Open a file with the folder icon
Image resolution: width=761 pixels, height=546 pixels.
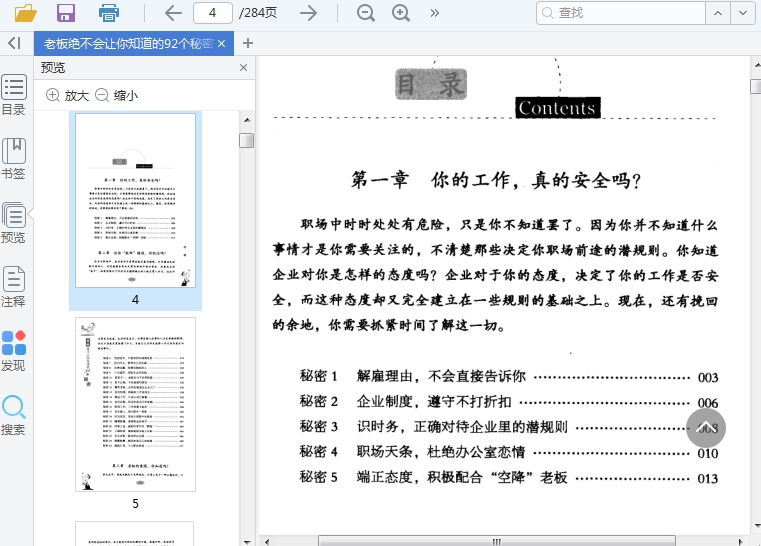tap(26, 13)
